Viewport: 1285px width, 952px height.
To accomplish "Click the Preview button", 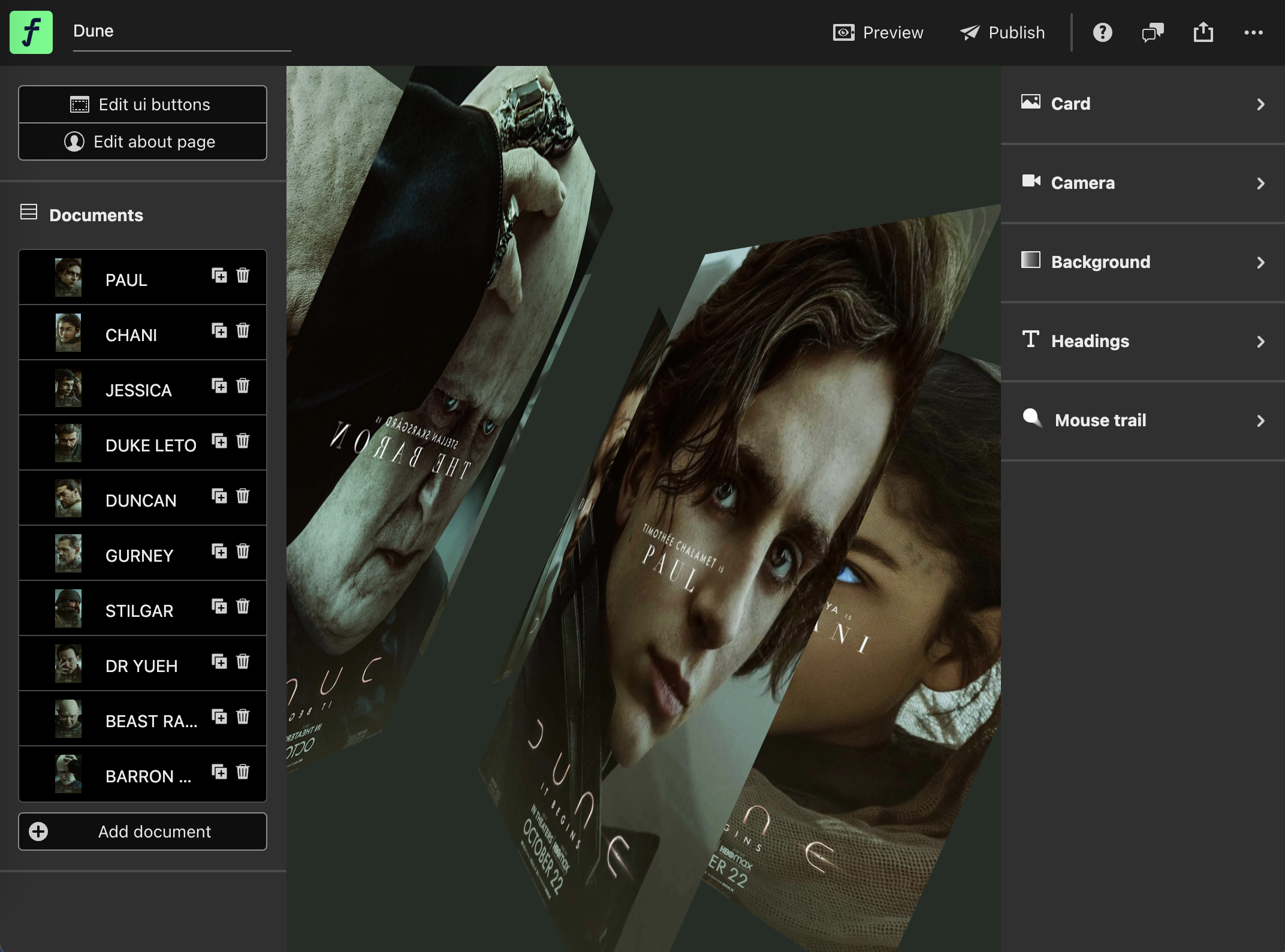I will pyautogui.click(x=878, y=32).
